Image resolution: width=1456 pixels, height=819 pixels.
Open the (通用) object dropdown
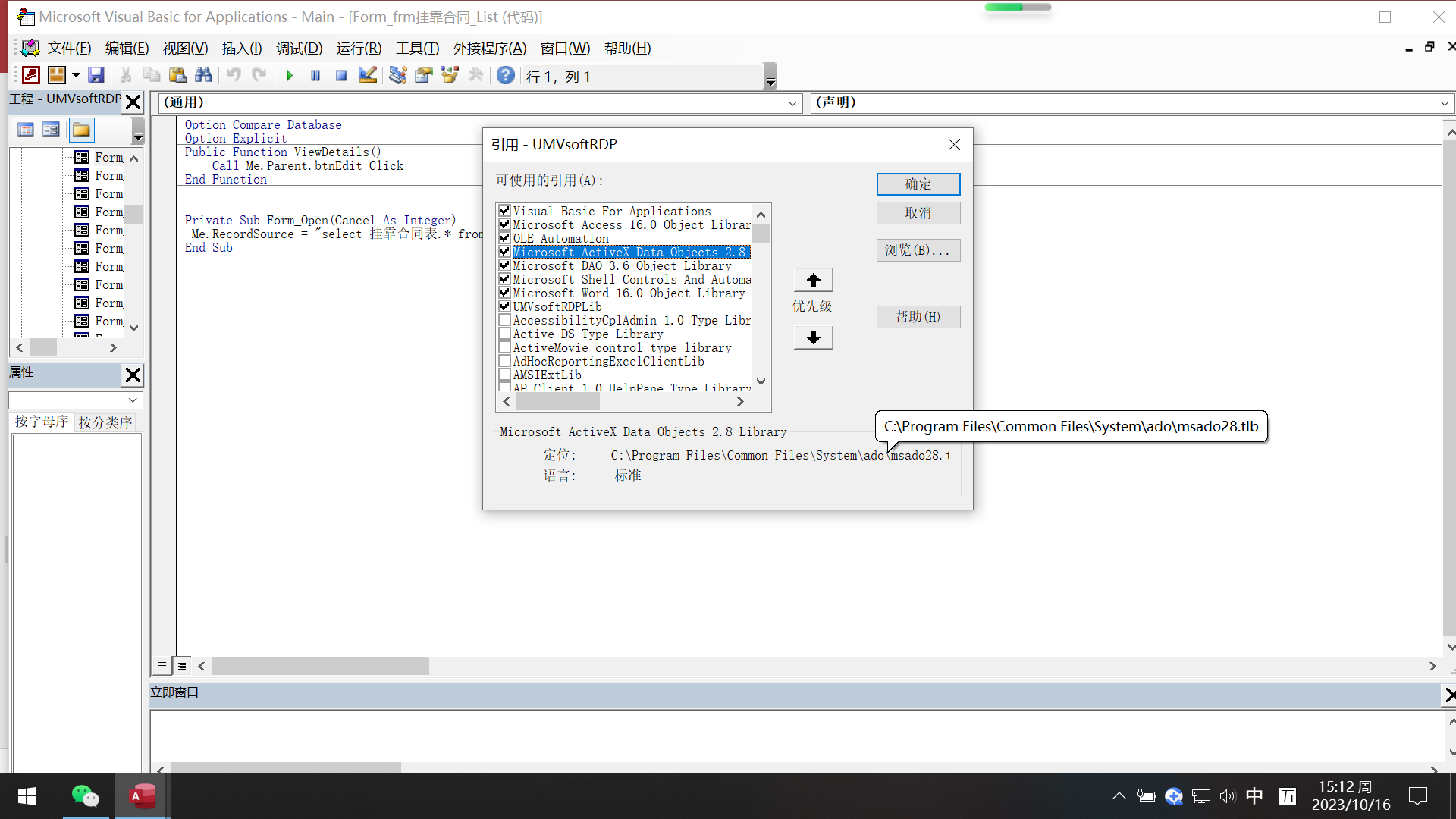click(x=792, y=103)
